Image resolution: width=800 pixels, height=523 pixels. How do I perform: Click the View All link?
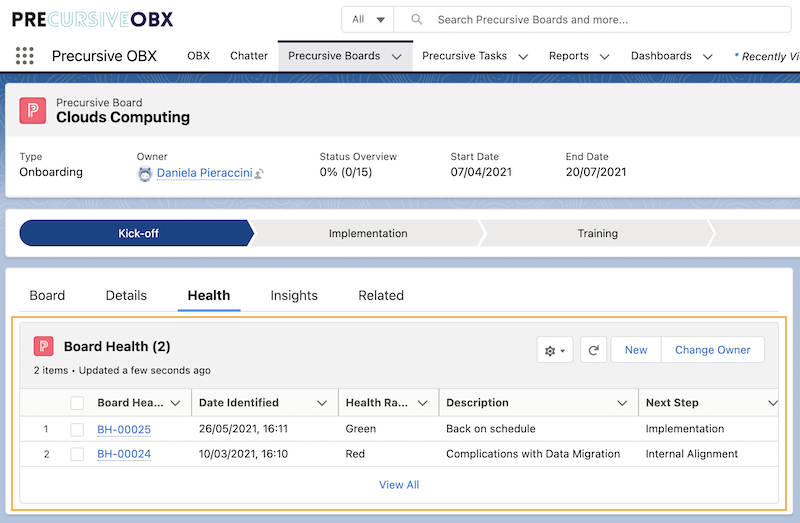click(399, 485)
